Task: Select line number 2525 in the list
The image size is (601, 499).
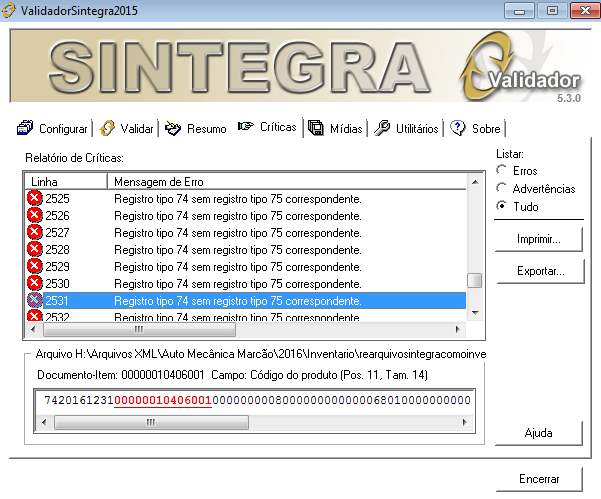Action: click(x=57, y=199)
